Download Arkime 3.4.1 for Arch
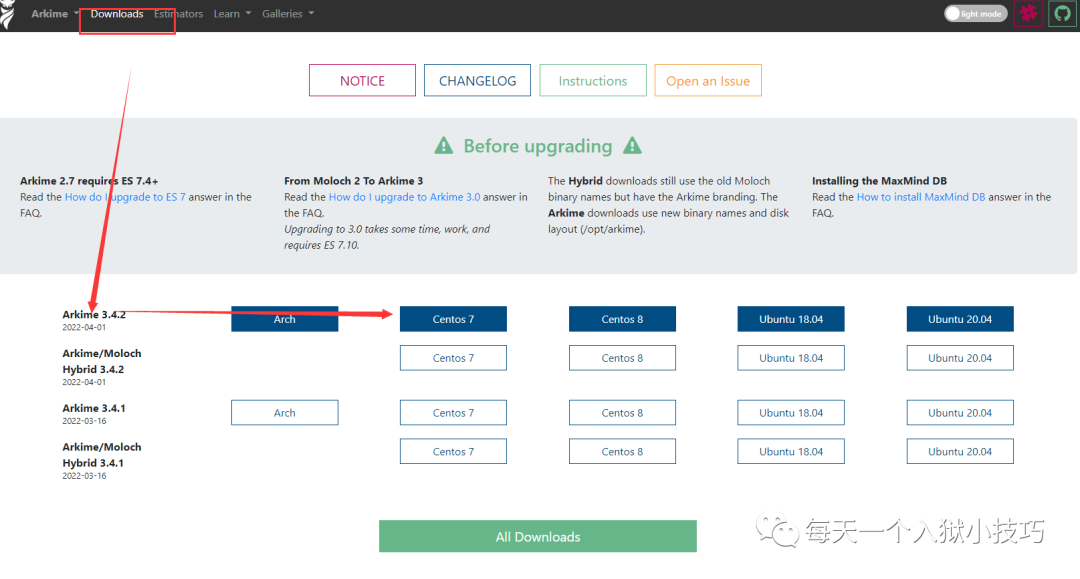Screen dimensions: 1080x579 284,412
